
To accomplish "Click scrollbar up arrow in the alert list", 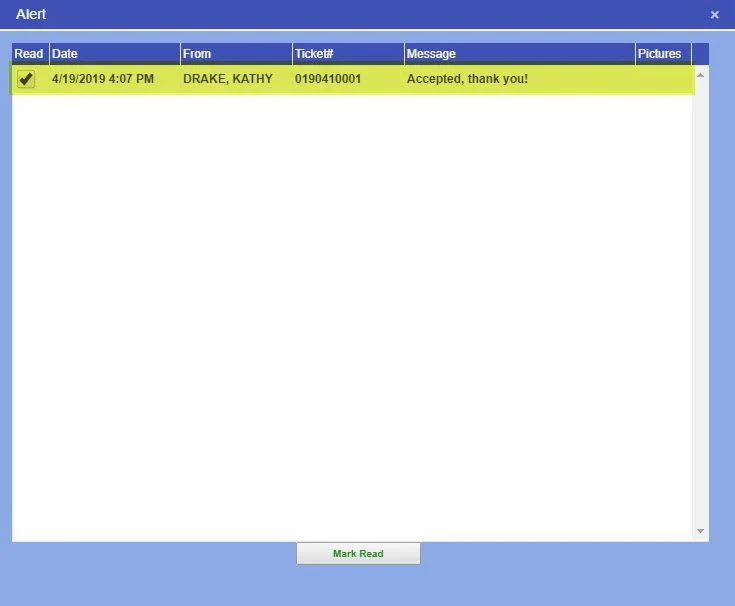I will [x=700, y=75].
